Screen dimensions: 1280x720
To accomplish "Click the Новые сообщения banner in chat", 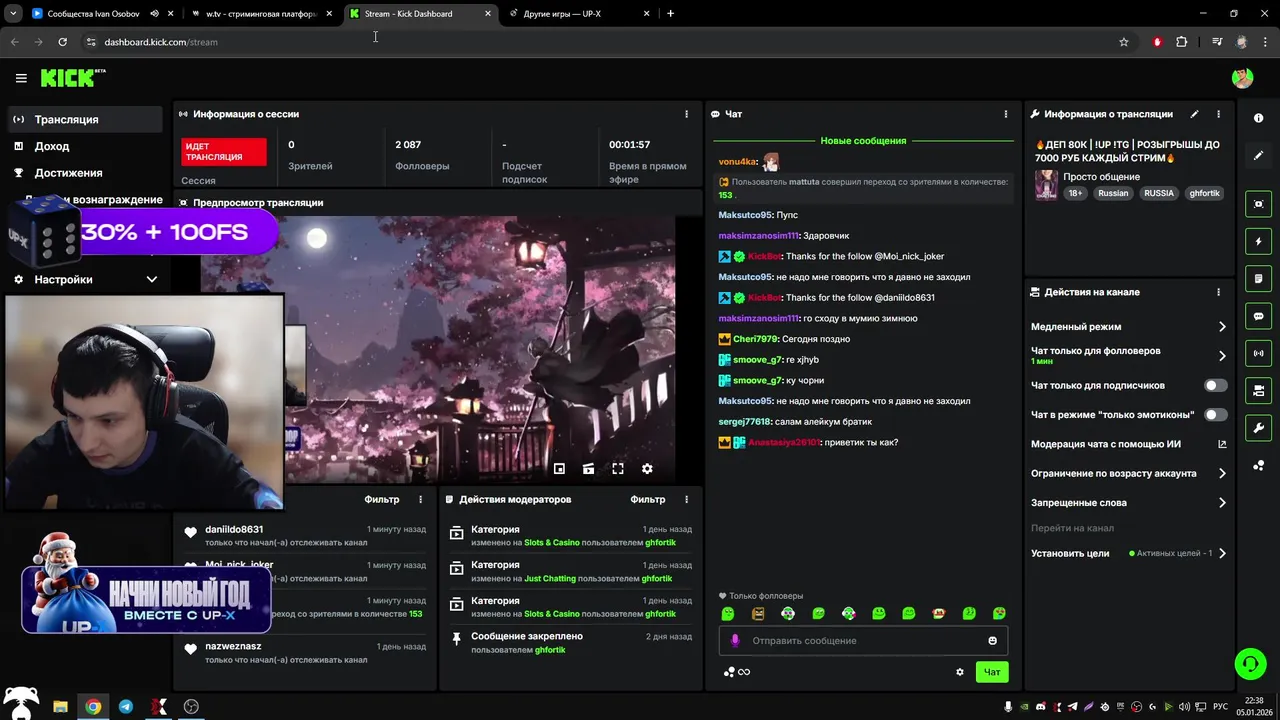I will (863, 141).
